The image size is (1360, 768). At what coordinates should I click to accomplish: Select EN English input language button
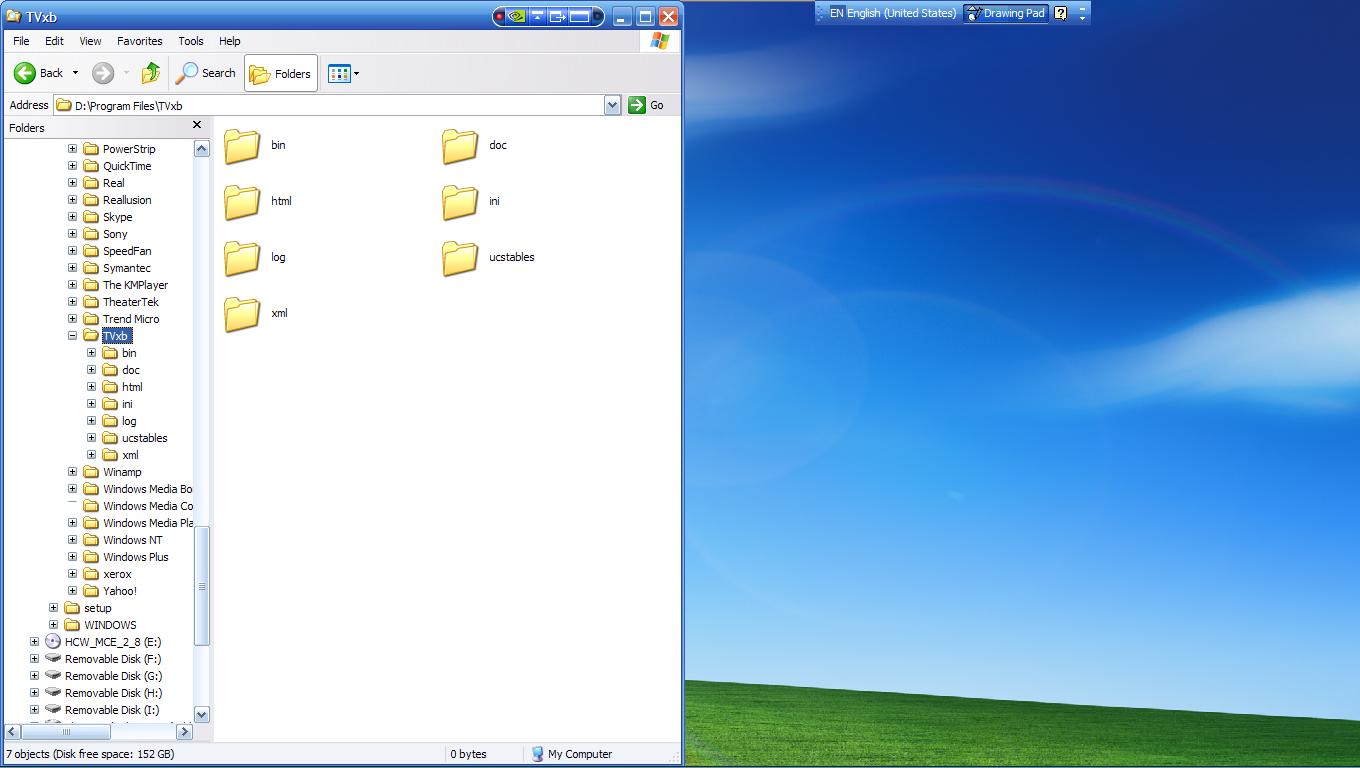tap(892, 13)
